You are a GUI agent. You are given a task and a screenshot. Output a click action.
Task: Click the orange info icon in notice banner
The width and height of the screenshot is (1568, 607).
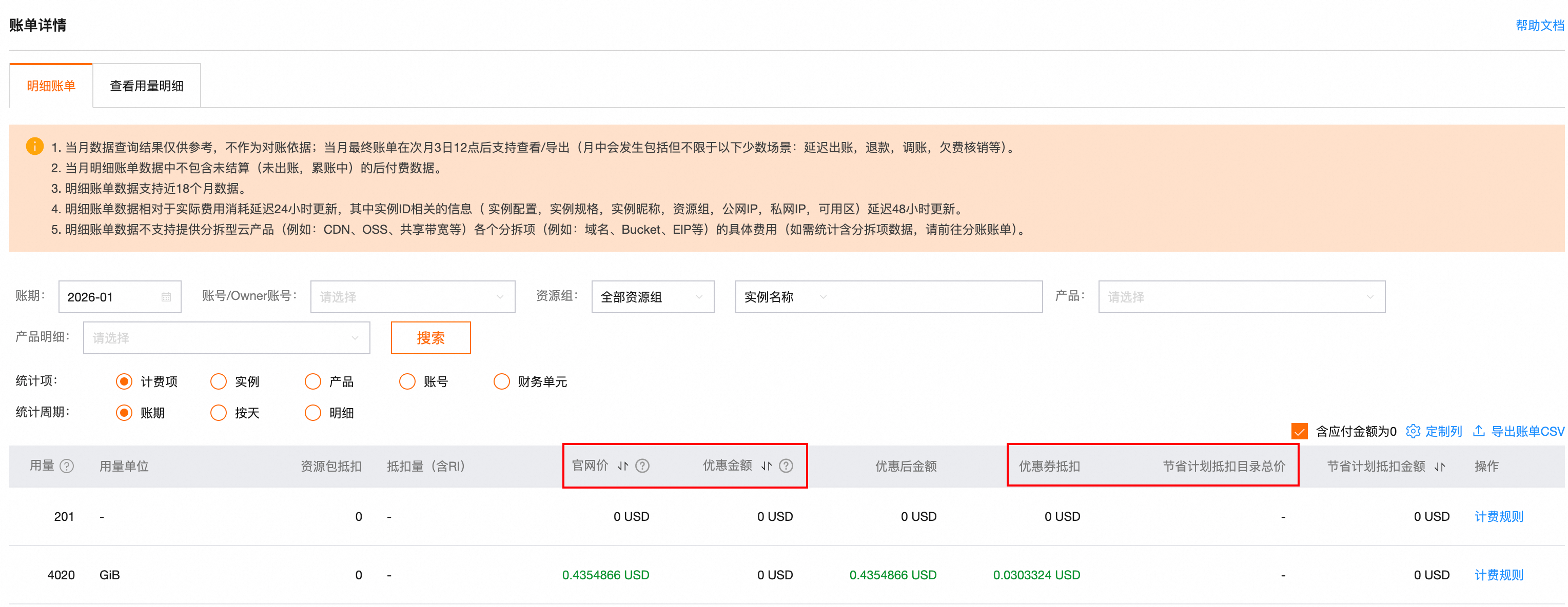pyautogui.click(x=35, y=147)
